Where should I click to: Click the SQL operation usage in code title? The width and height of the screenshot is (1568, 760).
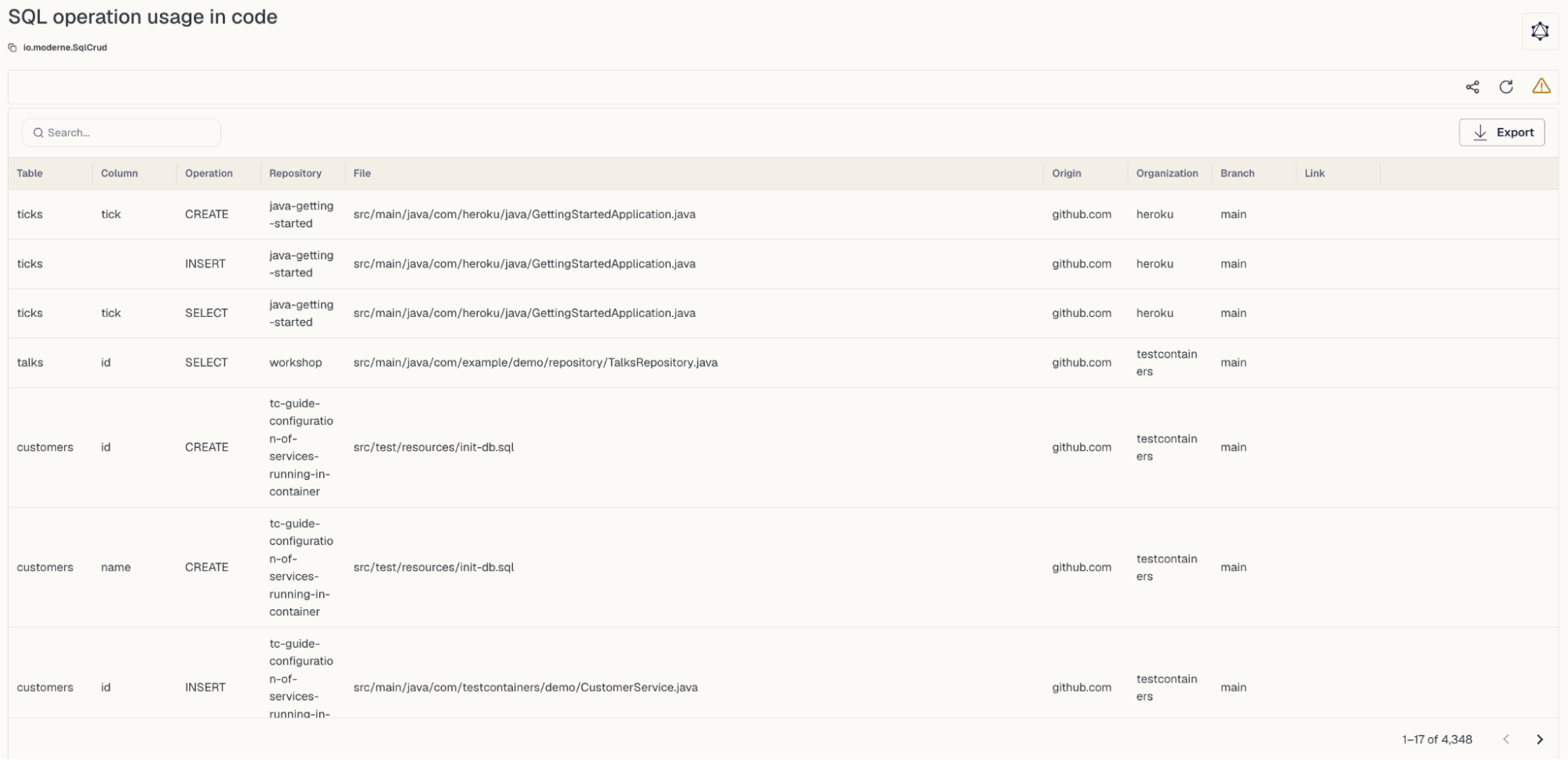tap(143, 17)
